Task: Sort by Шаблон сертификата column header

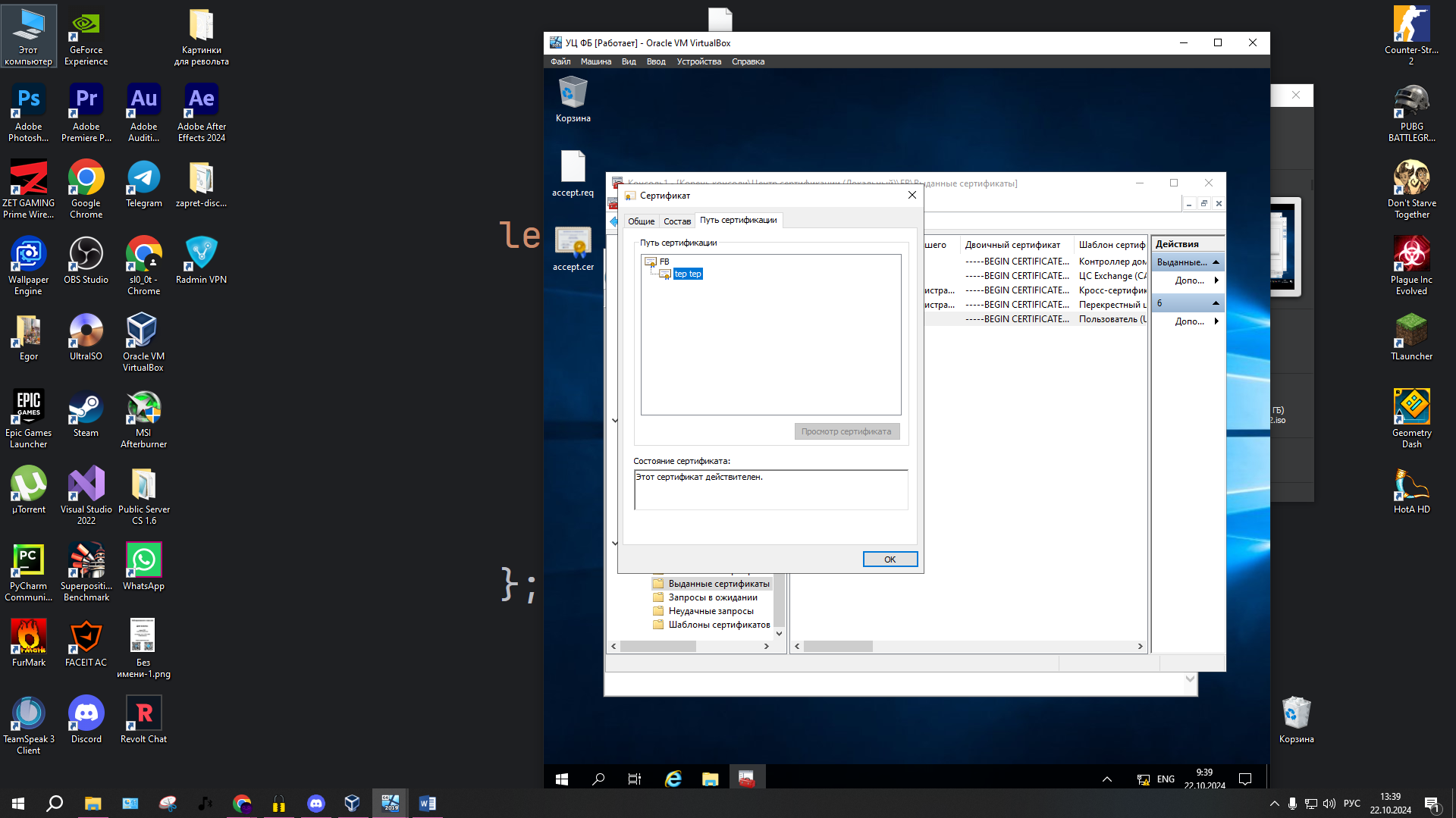Action: (x=1112, y=245)
